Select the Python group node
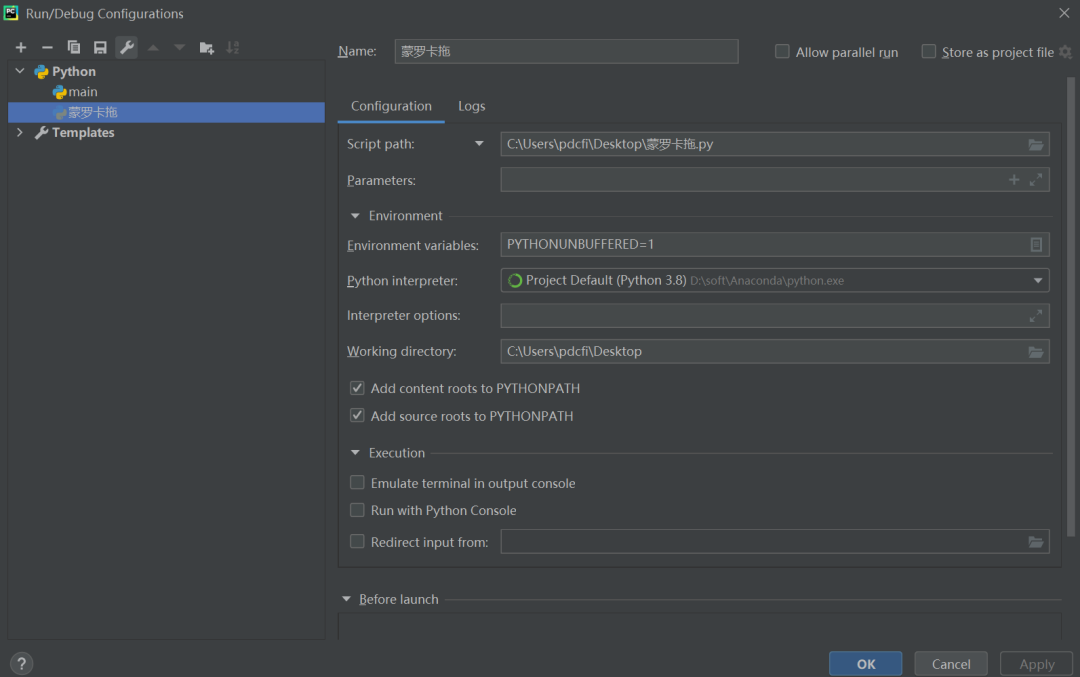 (x=74, y=72)
